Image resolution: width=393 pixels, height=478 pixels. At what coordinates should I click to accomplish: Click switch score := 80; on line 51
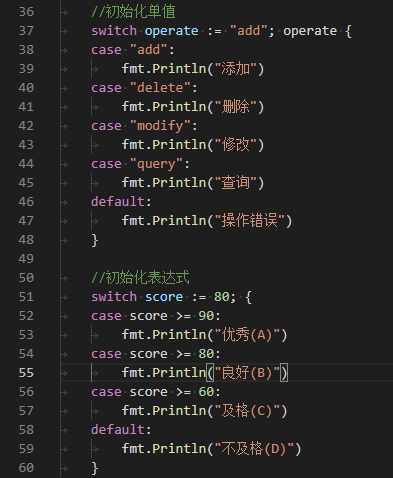164,297
